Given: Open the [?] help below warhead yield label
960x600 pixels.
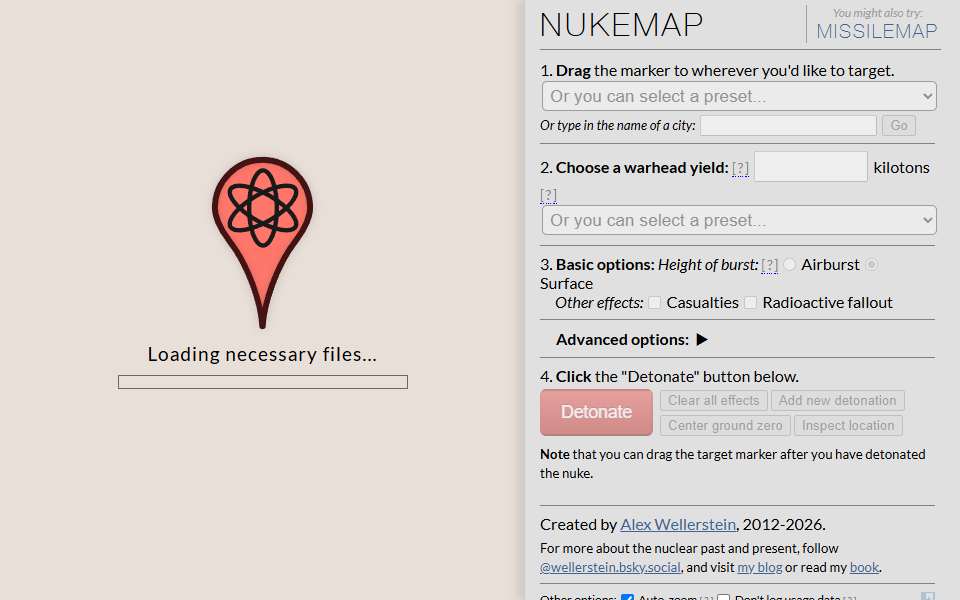Looking at the screenshot, I should [549, 195].
